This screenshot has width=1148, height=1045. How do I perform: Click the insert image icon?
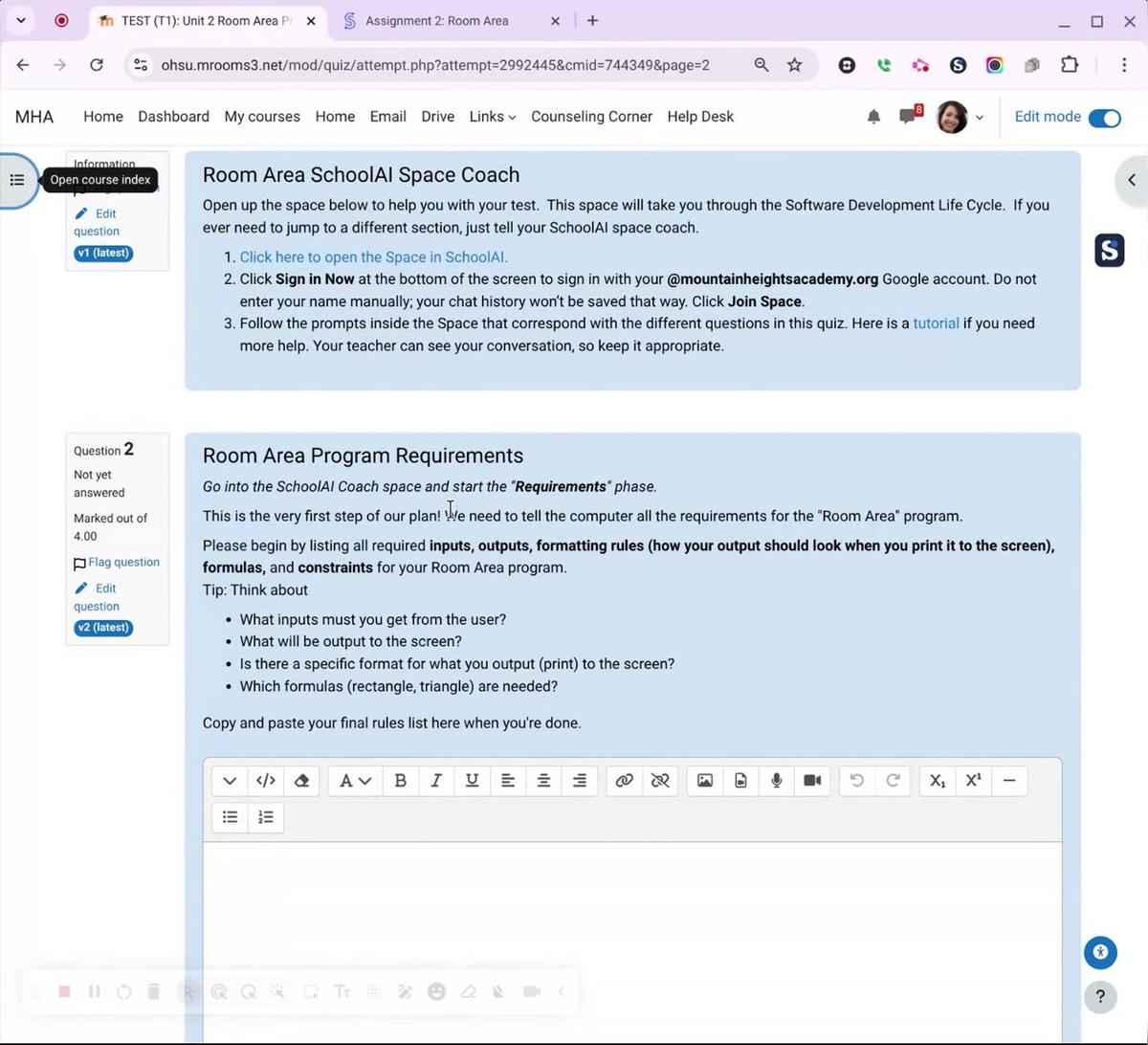(705, 781)
